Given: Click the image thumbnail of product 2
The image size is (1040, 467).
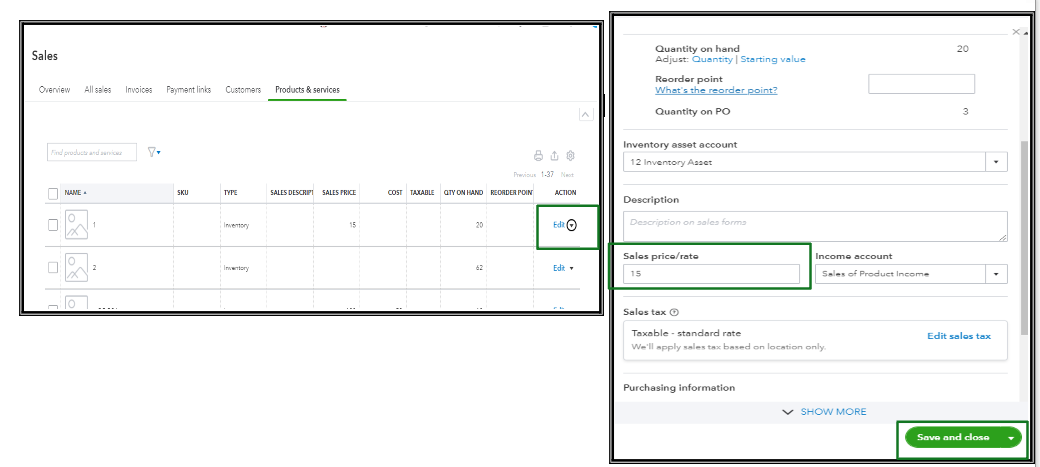Looking at the screenshot, I should (76, 267).
